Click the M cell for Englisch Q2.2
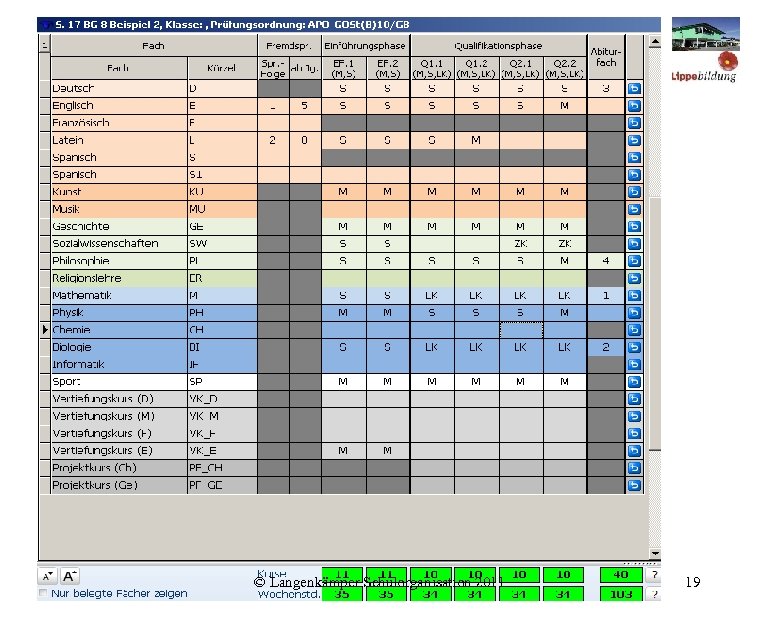The width and height of the screenshot is (766, 624). [x=565, y=106]
